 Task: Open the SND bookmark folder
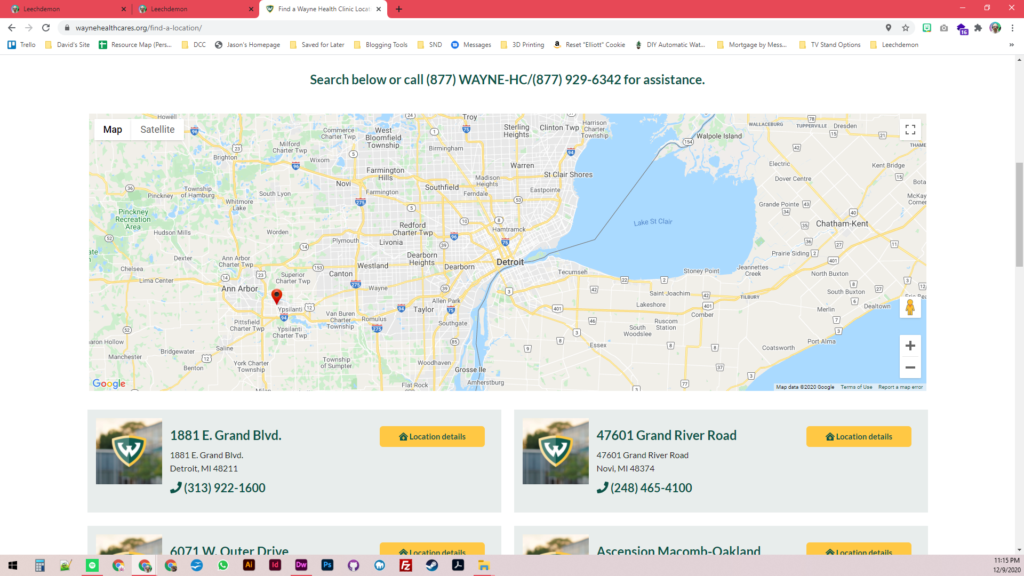(x=430, y=45)
